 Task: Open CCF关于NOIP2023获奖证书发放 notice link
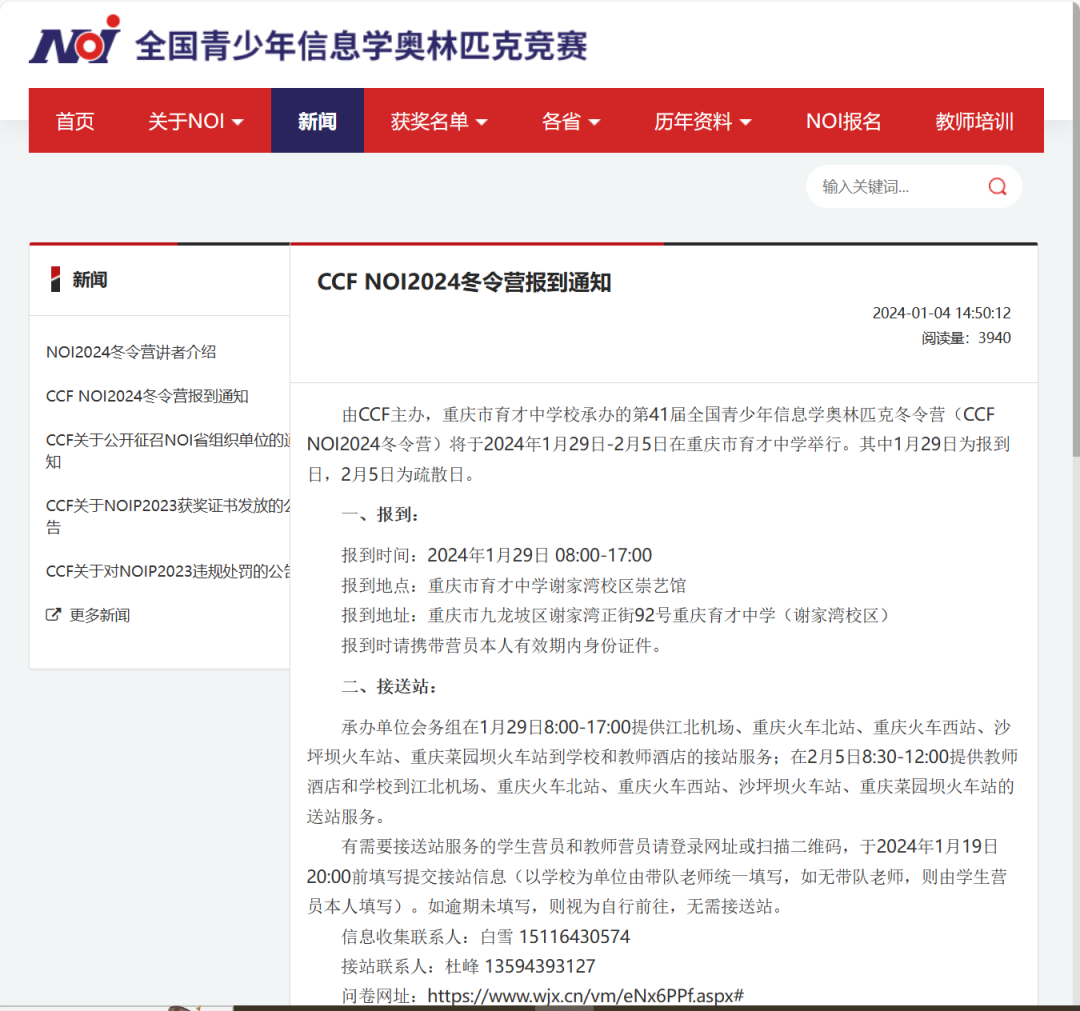click(168, 516)
